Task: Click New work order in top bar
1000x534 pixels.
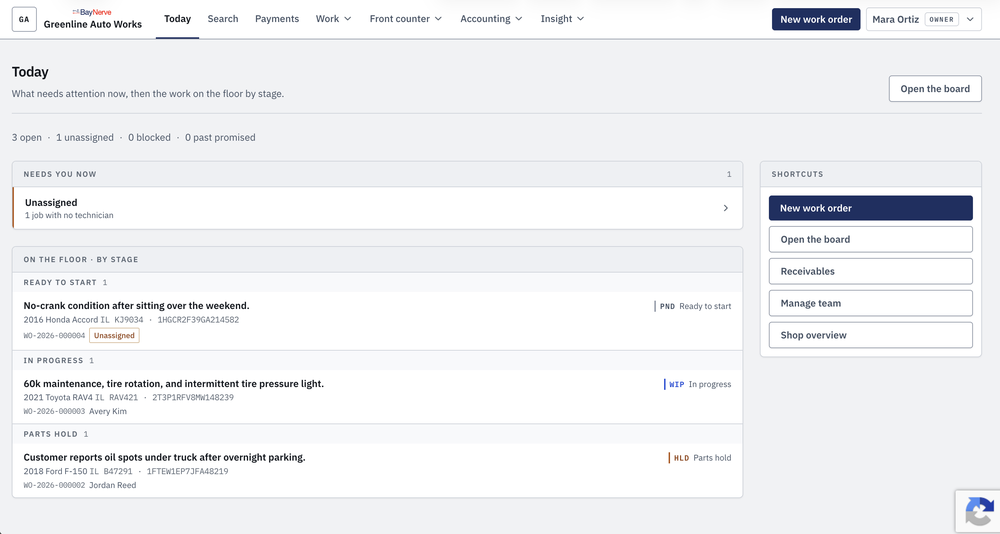Action: pyautogui.click(x=816, y=19)
